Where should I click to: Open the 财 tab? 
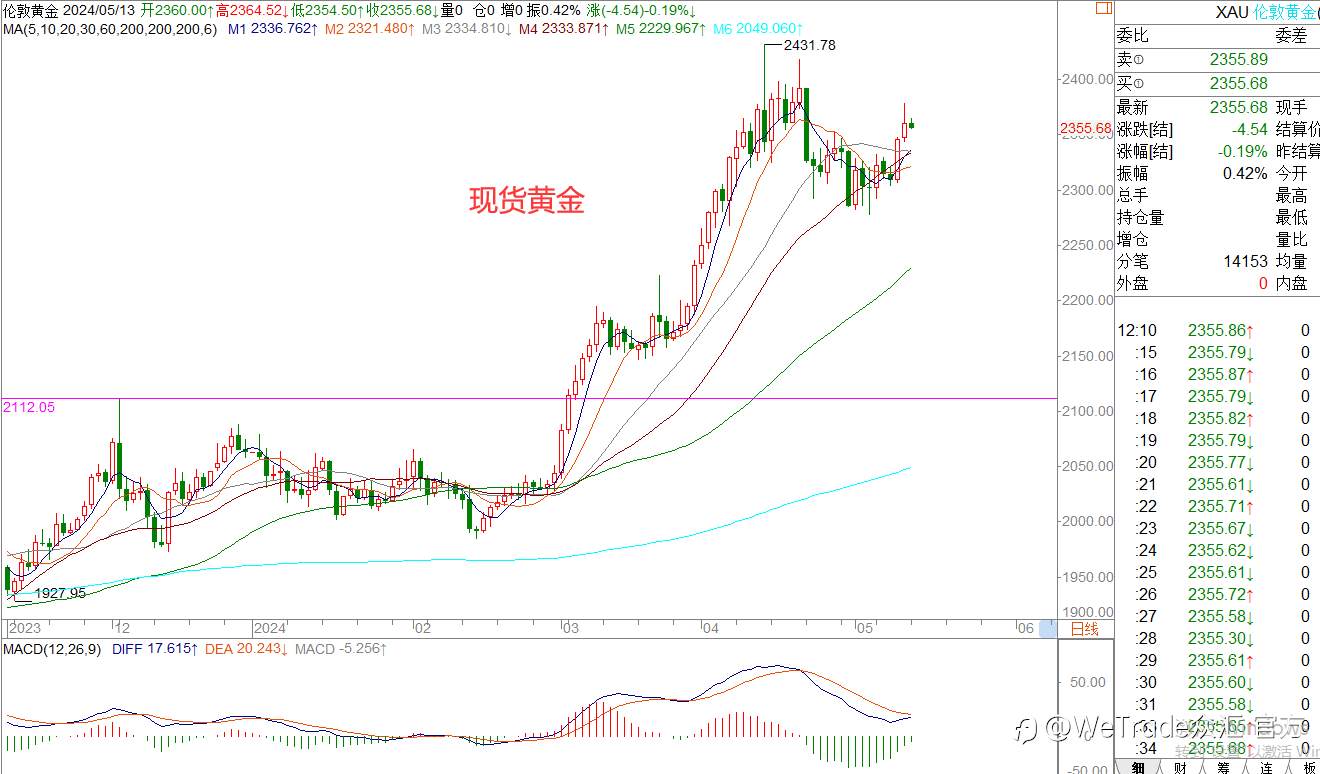pyautogui.click(x=1180, y=767)
